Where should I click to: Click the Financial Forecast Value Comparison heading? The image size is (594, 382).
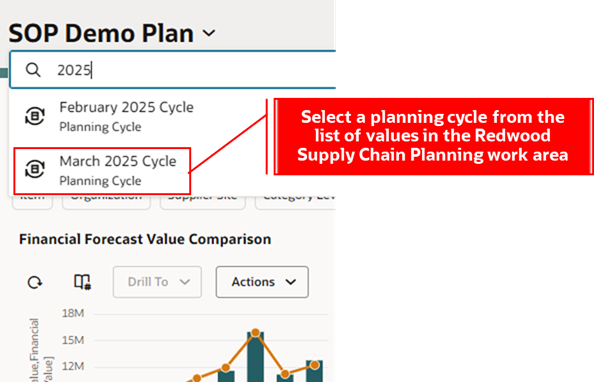pos(145,240)
